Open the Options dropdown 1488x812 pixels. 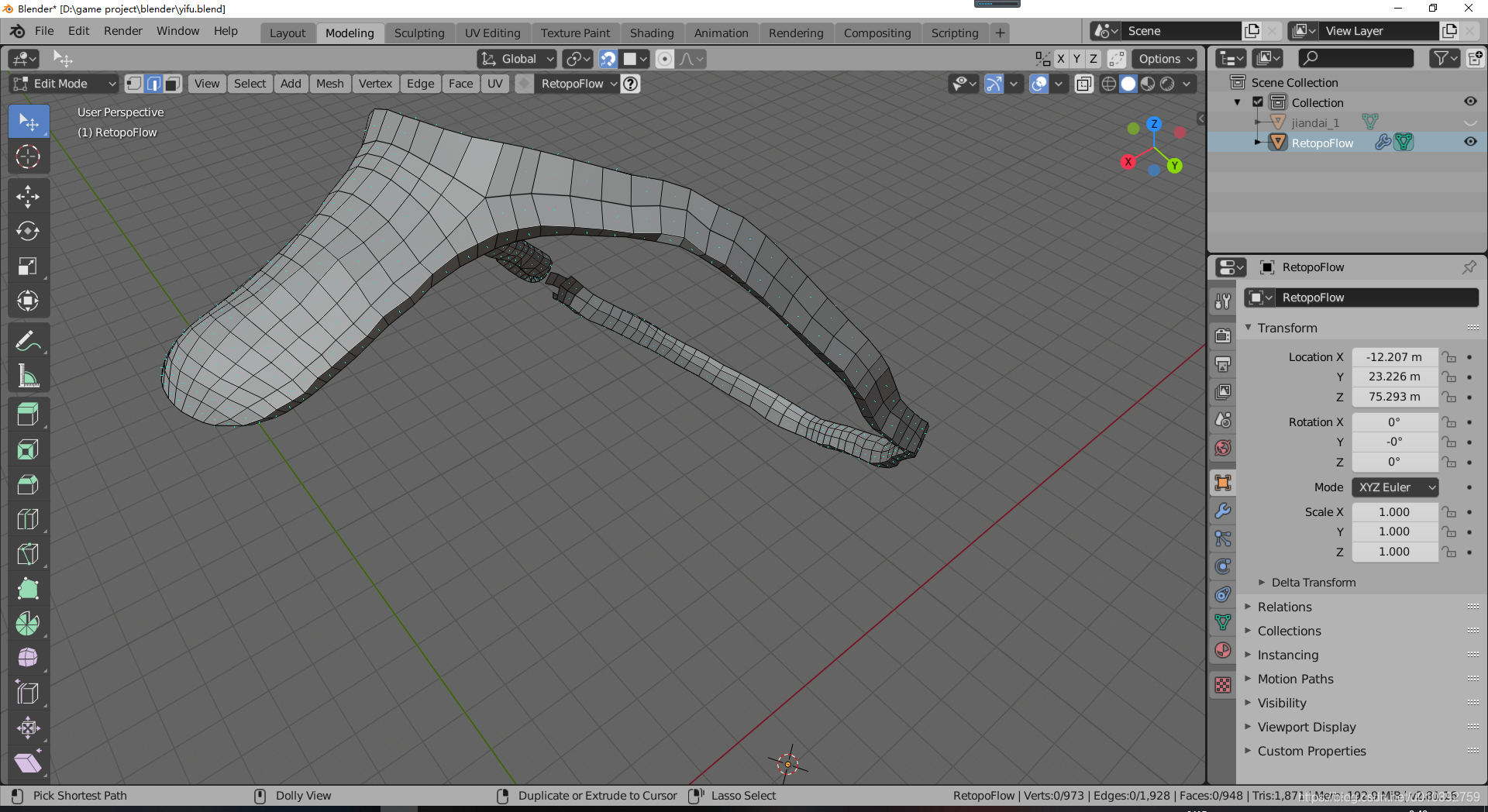point(1165,59)
